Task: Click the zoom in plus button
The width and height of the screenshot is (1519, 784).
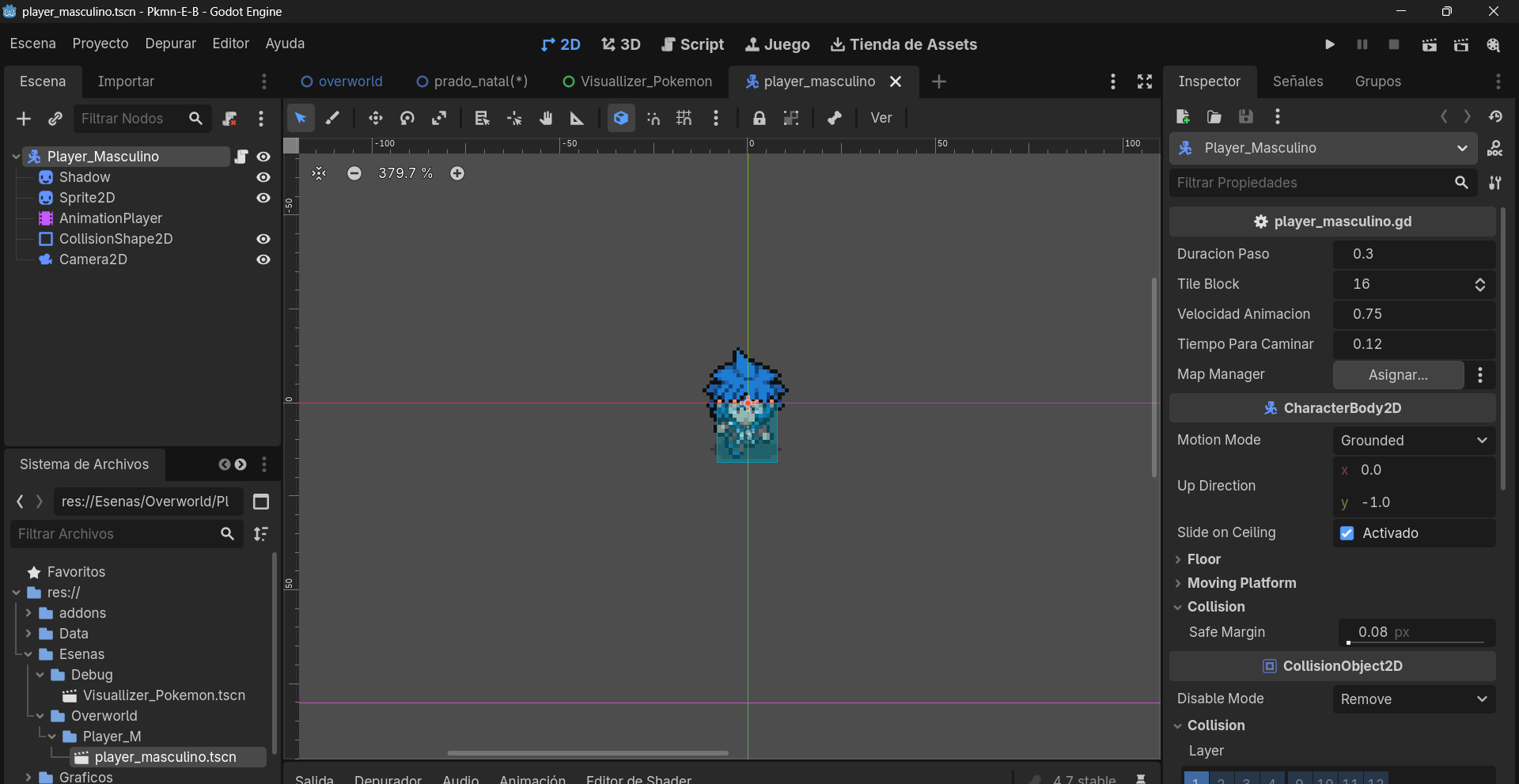Action: click(x=457, y=173)
